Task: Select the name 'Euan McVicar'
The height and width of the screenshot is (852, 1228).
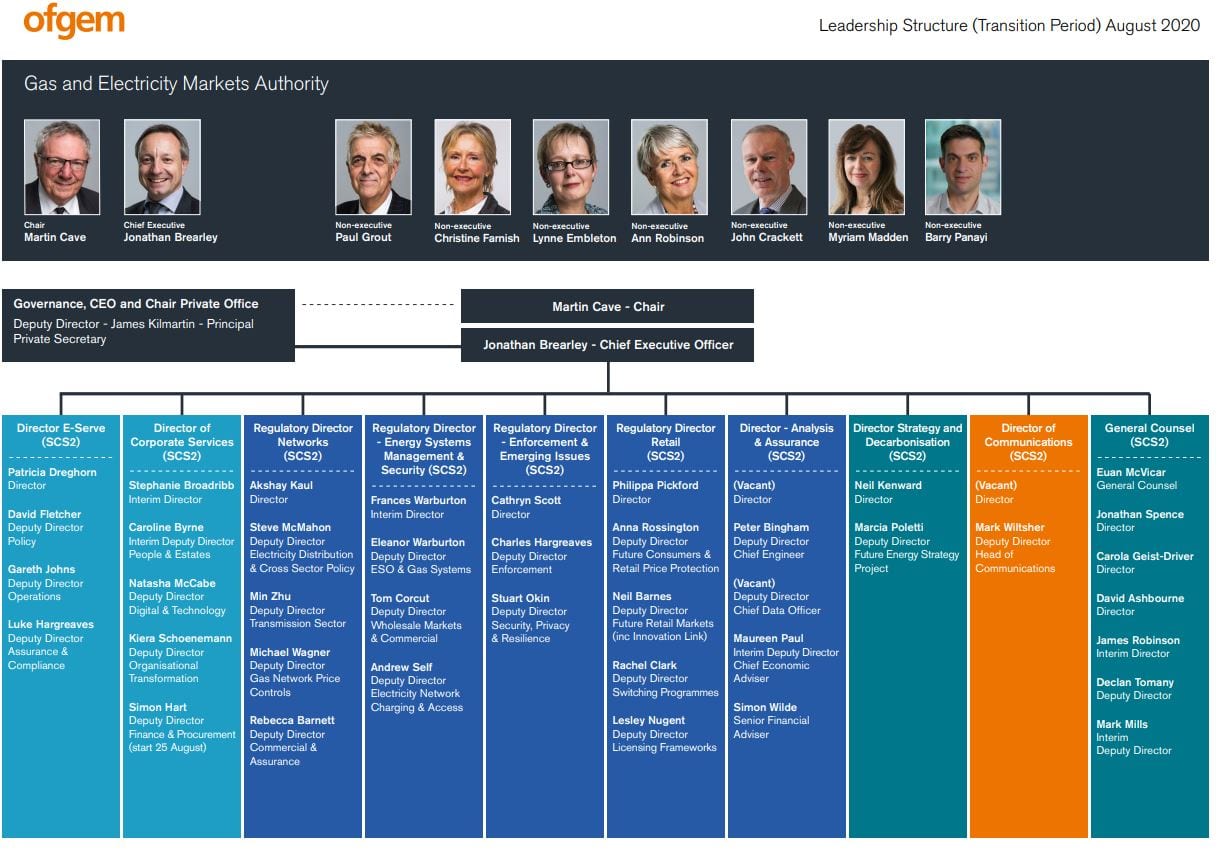Action: (x=1131, y=473)
